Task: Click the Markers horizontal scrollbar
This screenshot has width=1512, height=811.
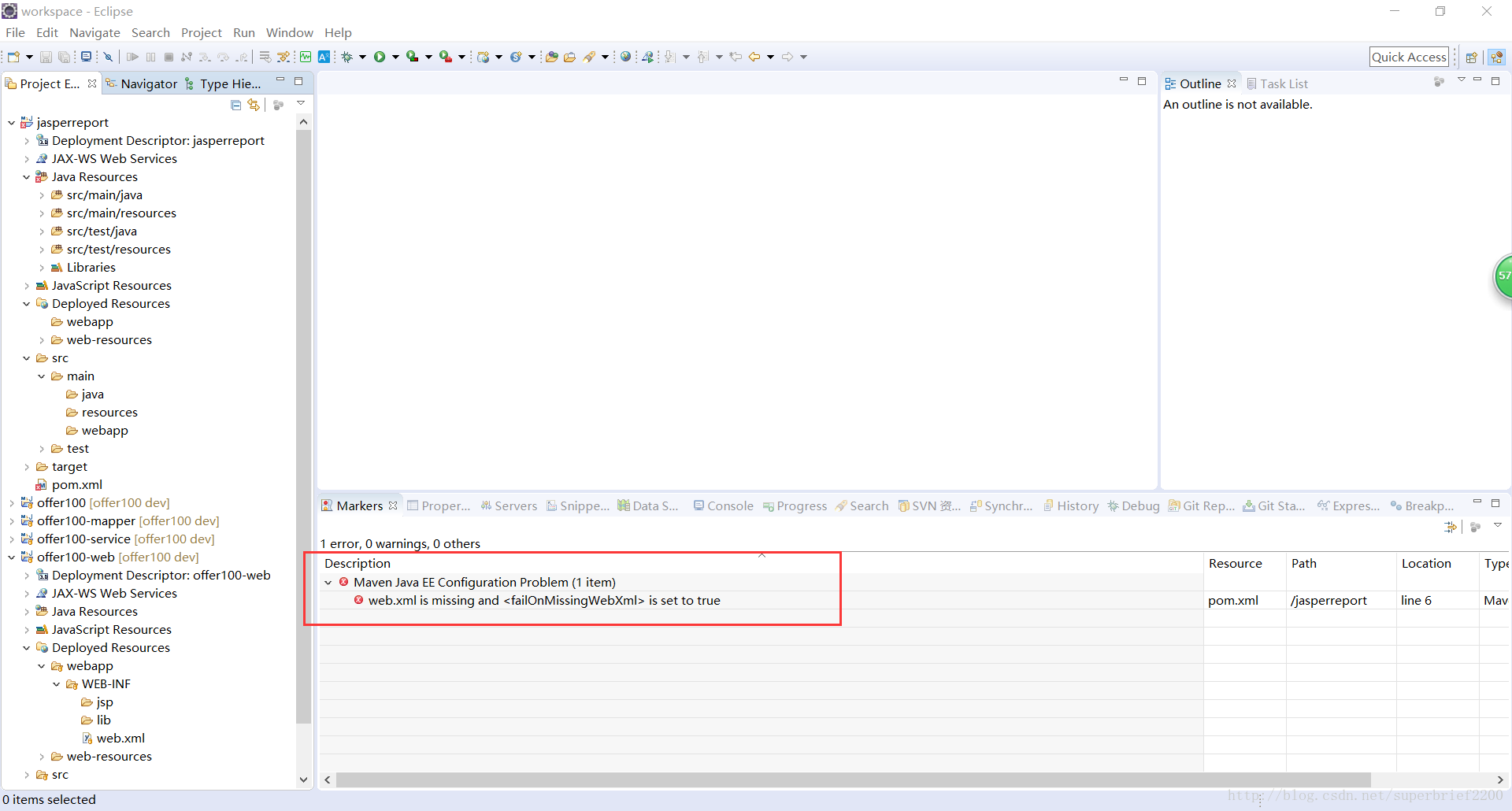Action: tap(854, 780)
